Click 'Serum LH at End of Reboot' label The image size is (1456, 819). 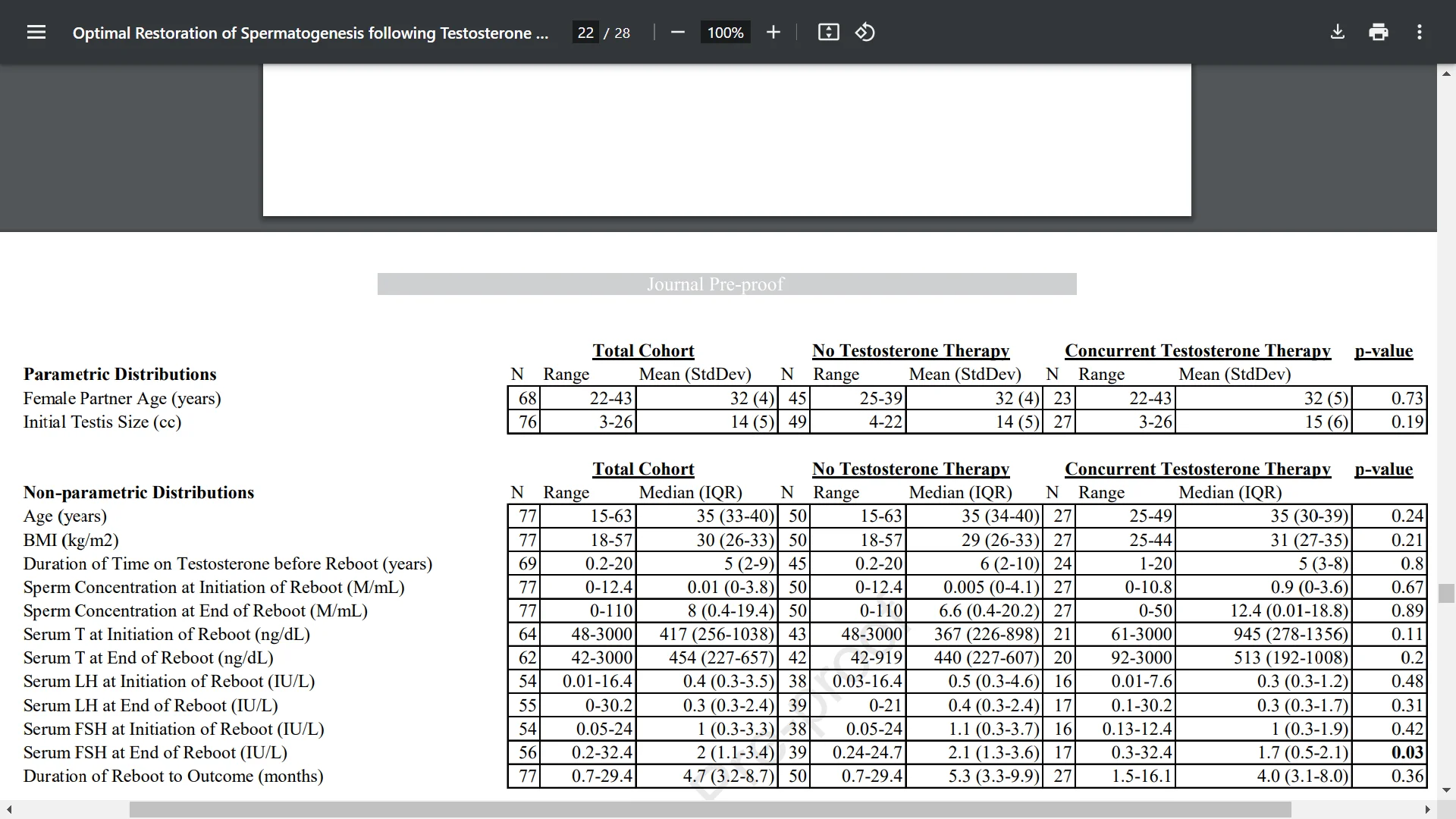[x=151, y=705]
